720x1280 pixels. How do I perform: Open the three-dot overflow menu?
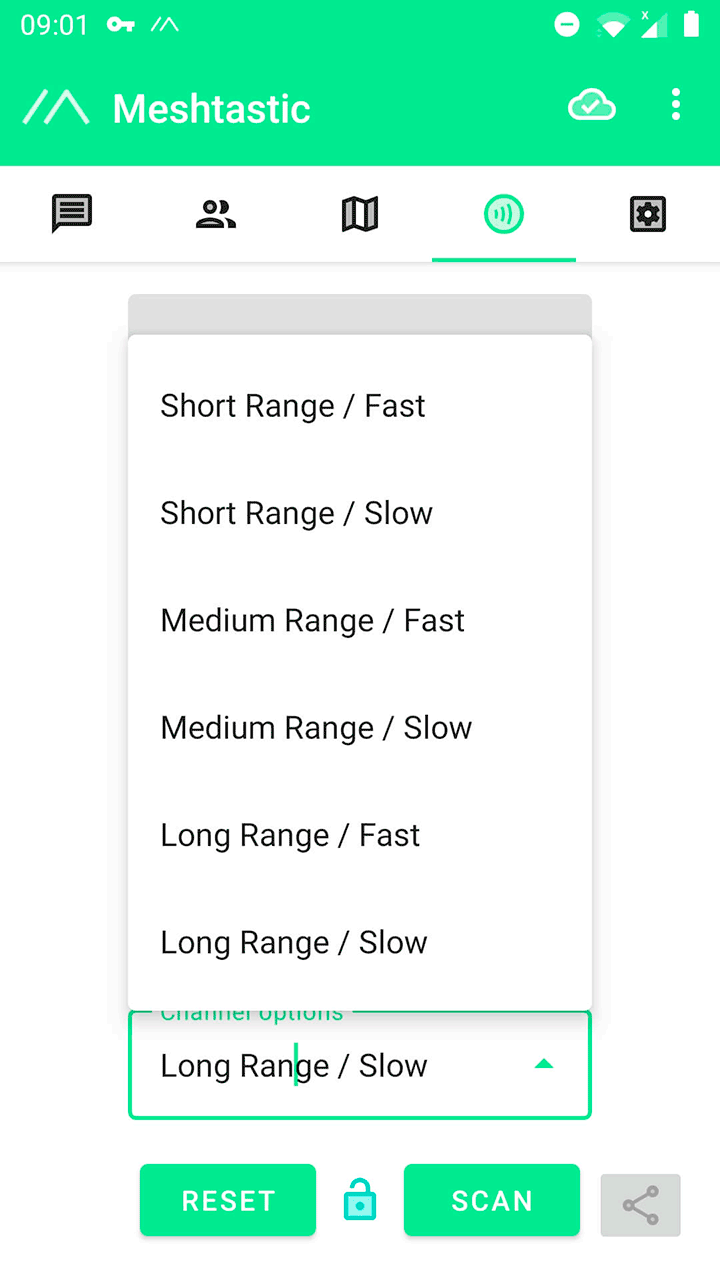[x=676, y=105]
